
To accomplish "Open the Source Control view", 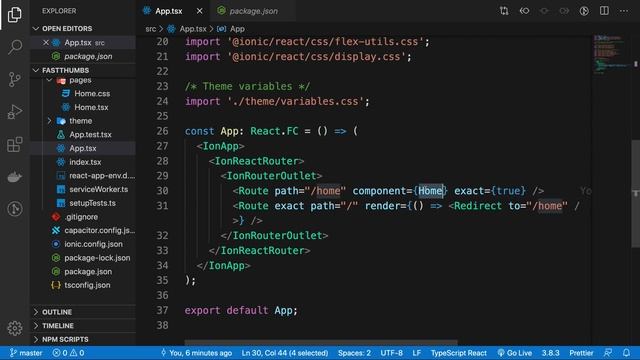I will click(15, 79).
